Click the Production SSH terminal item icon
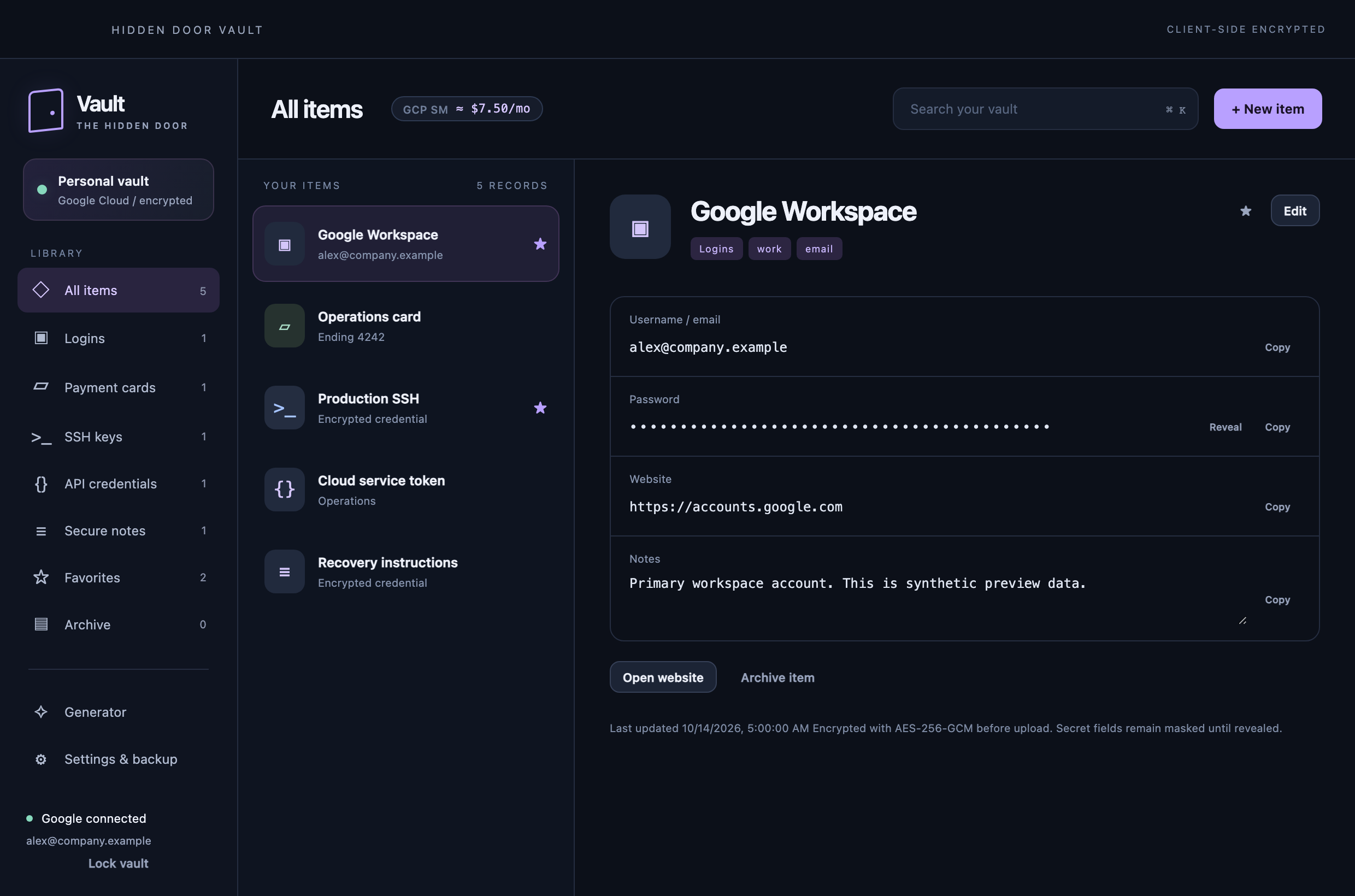This screenshot has height=896, width=1355. [x=284, y=408]
